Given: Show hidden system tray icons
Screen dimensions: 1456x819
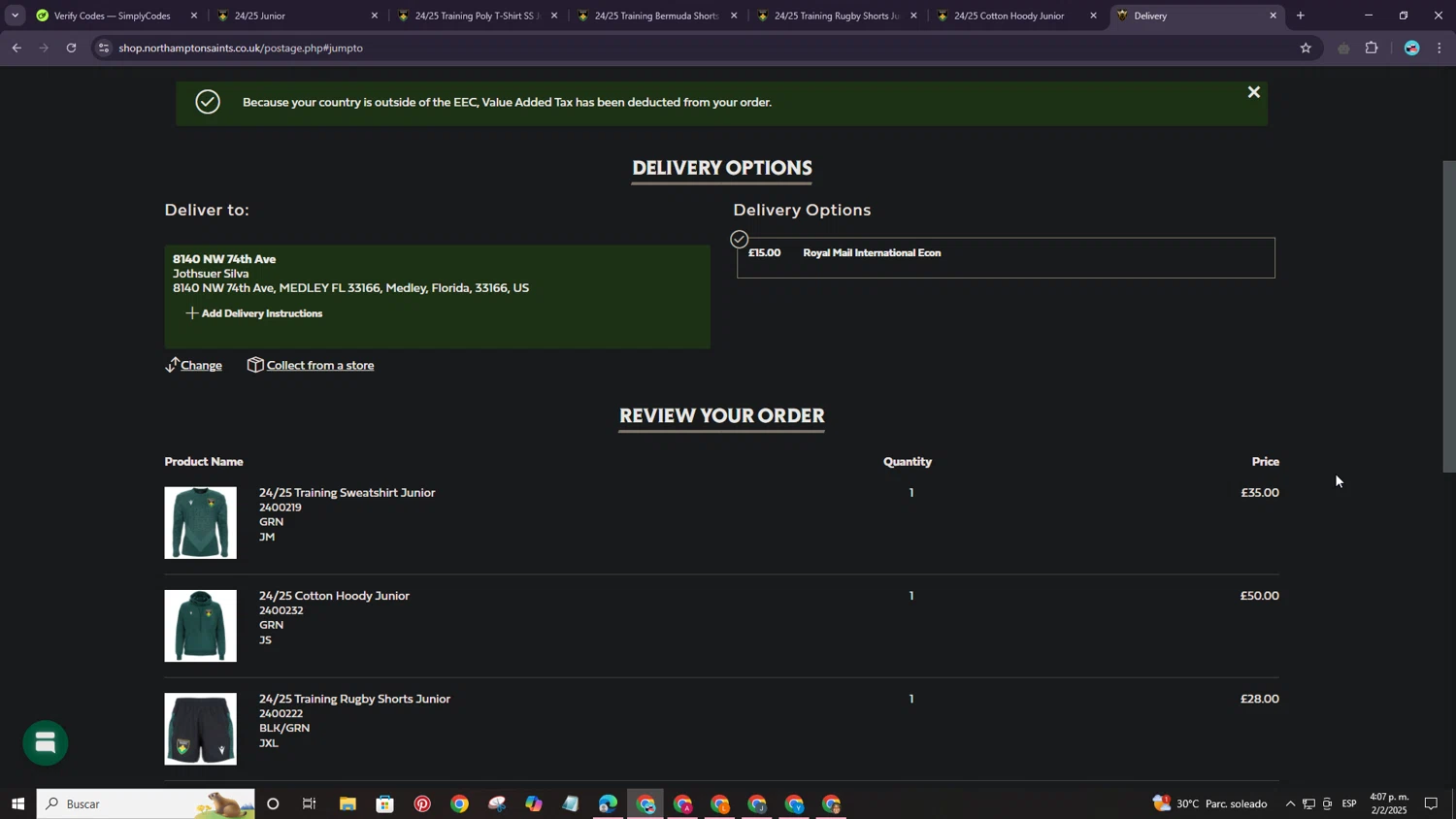Looking at the screenshot, I should [1290, 803].
